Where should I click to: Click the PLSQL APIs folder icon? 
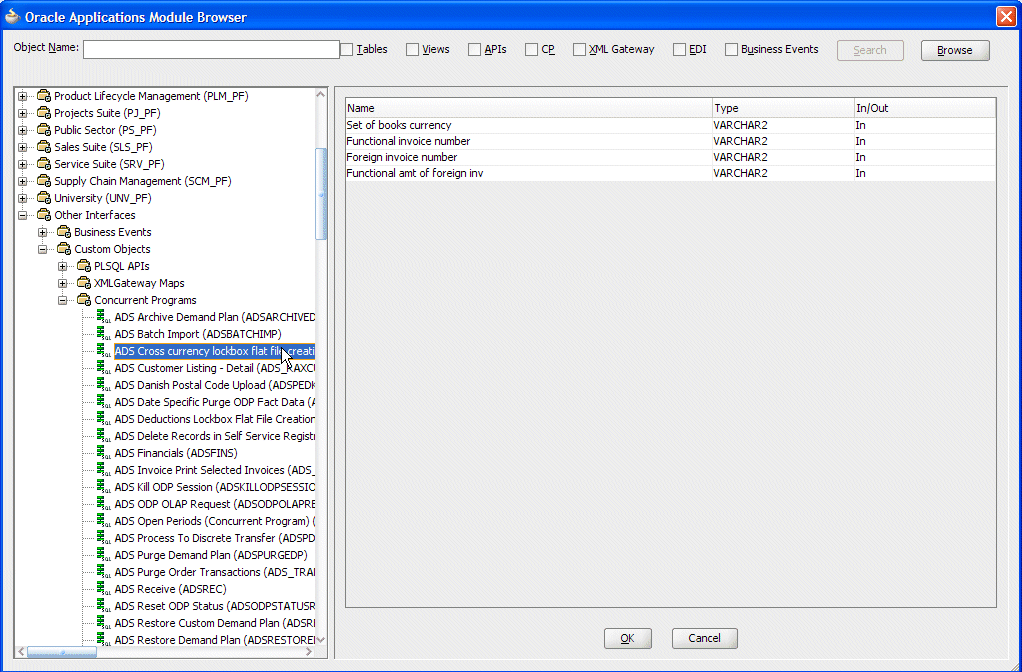pyautogui.click(x=83, y=265)
